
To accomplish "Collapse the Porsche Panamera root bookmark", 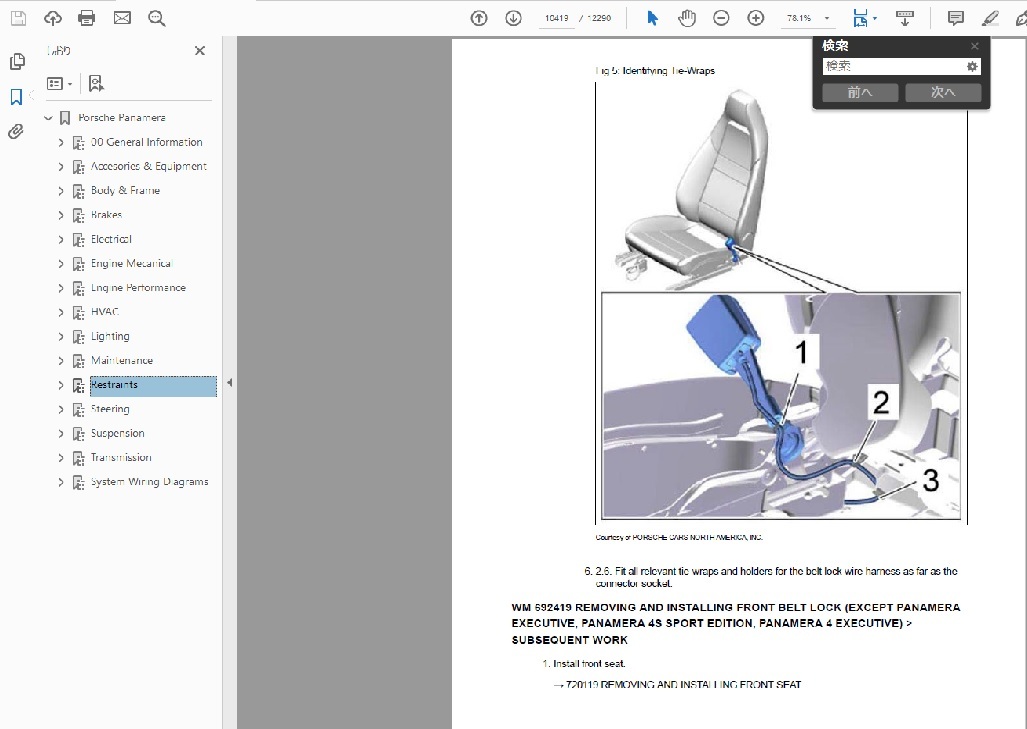I will coord(47,118).
